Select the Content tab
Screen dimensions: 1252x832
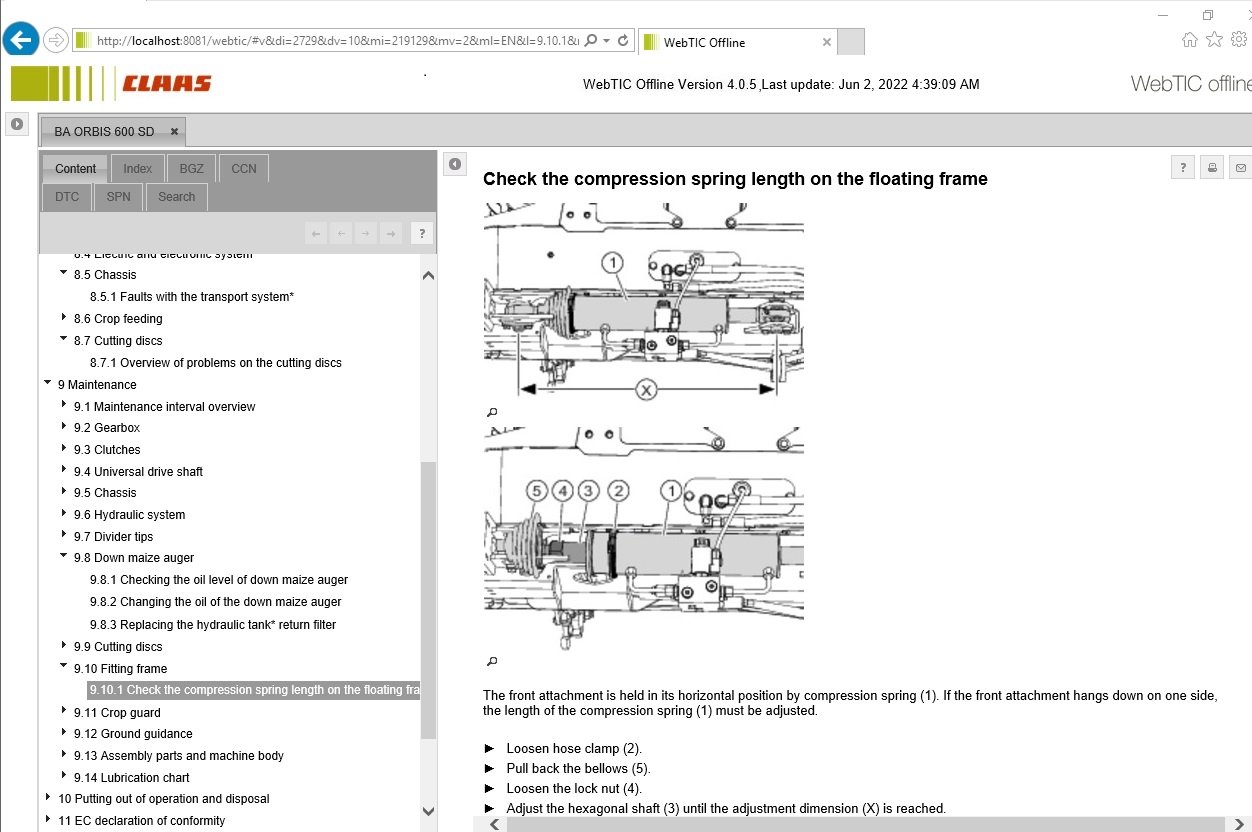point(75,168)
